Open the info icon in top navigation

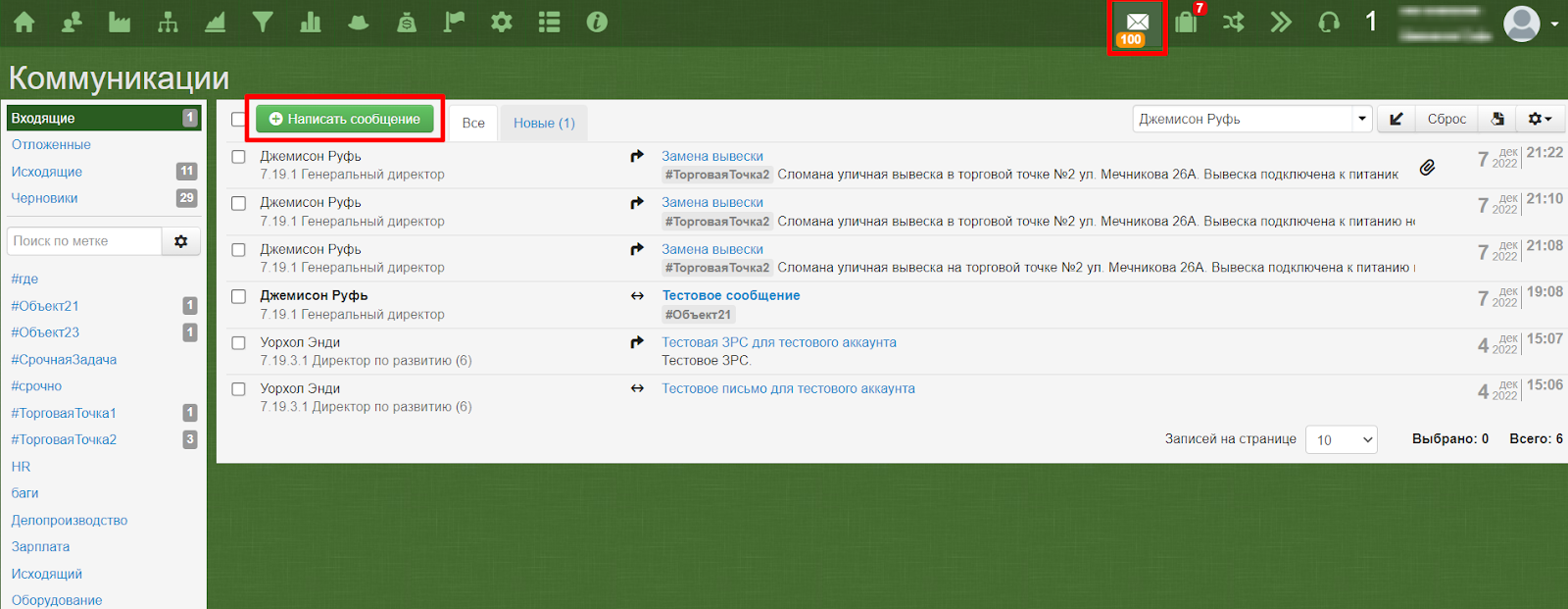[x=597, y=22]
